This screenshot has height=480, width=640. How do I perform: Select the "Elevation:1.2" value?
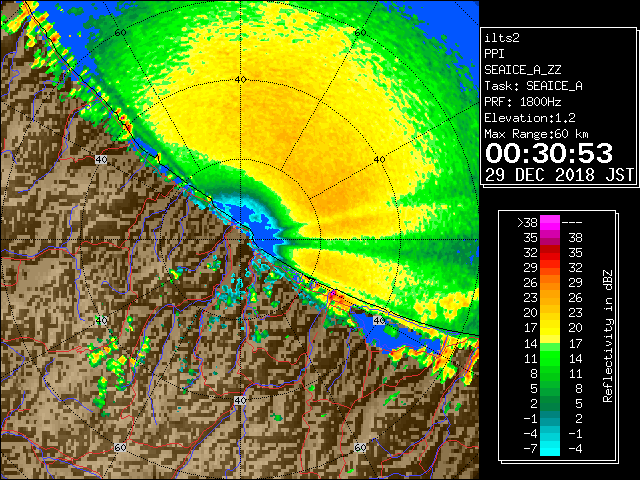529,118
